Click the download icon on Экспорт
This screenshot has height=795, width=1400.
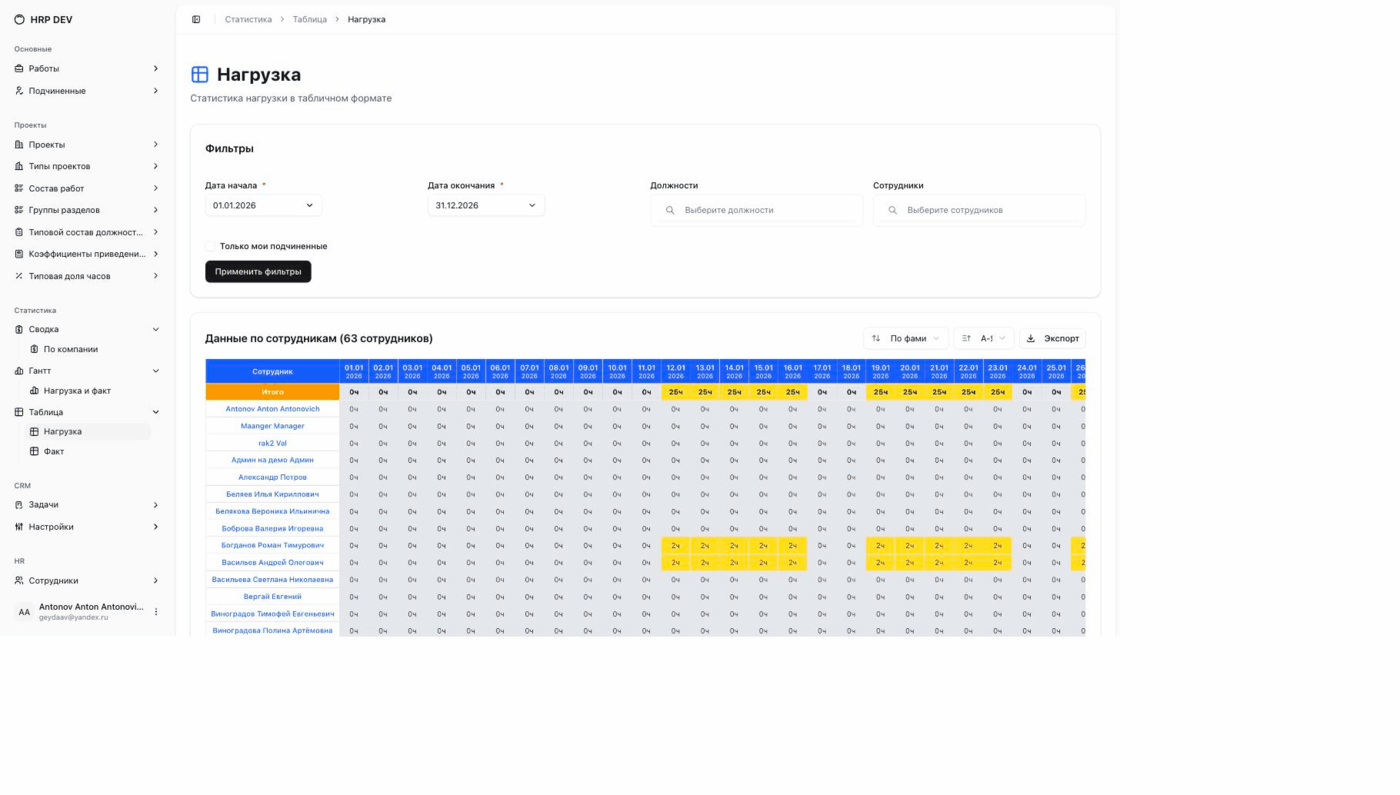point(1031,338)
